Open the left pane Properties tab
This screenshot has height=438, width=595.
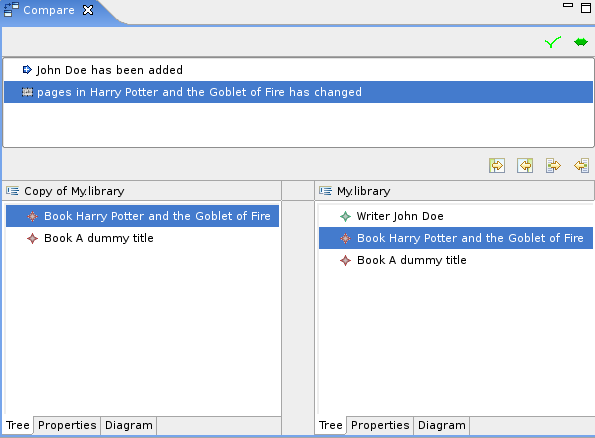click(67, 425)
